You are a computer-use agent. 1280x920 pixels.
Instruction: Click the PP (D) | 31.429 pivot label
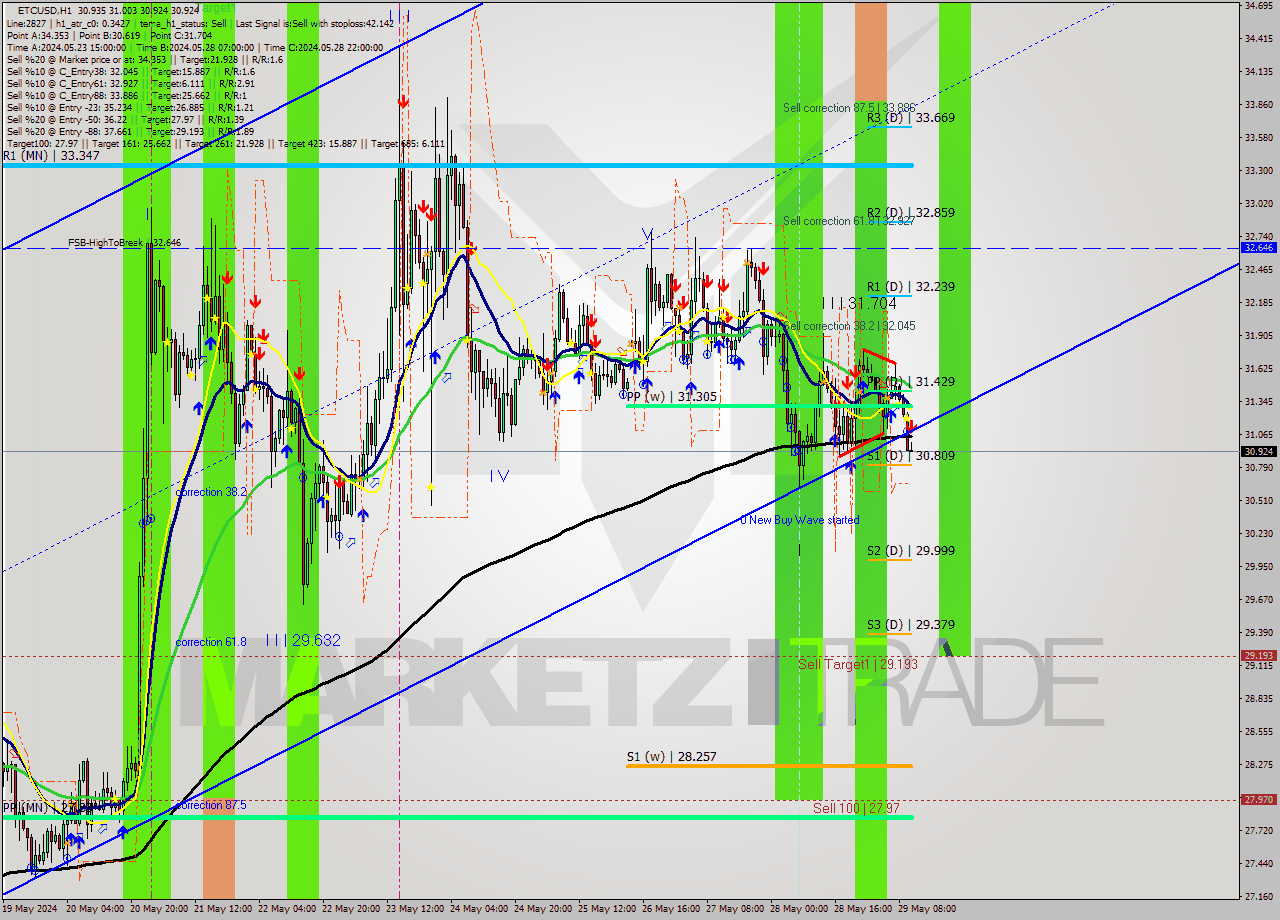point(910,382)
